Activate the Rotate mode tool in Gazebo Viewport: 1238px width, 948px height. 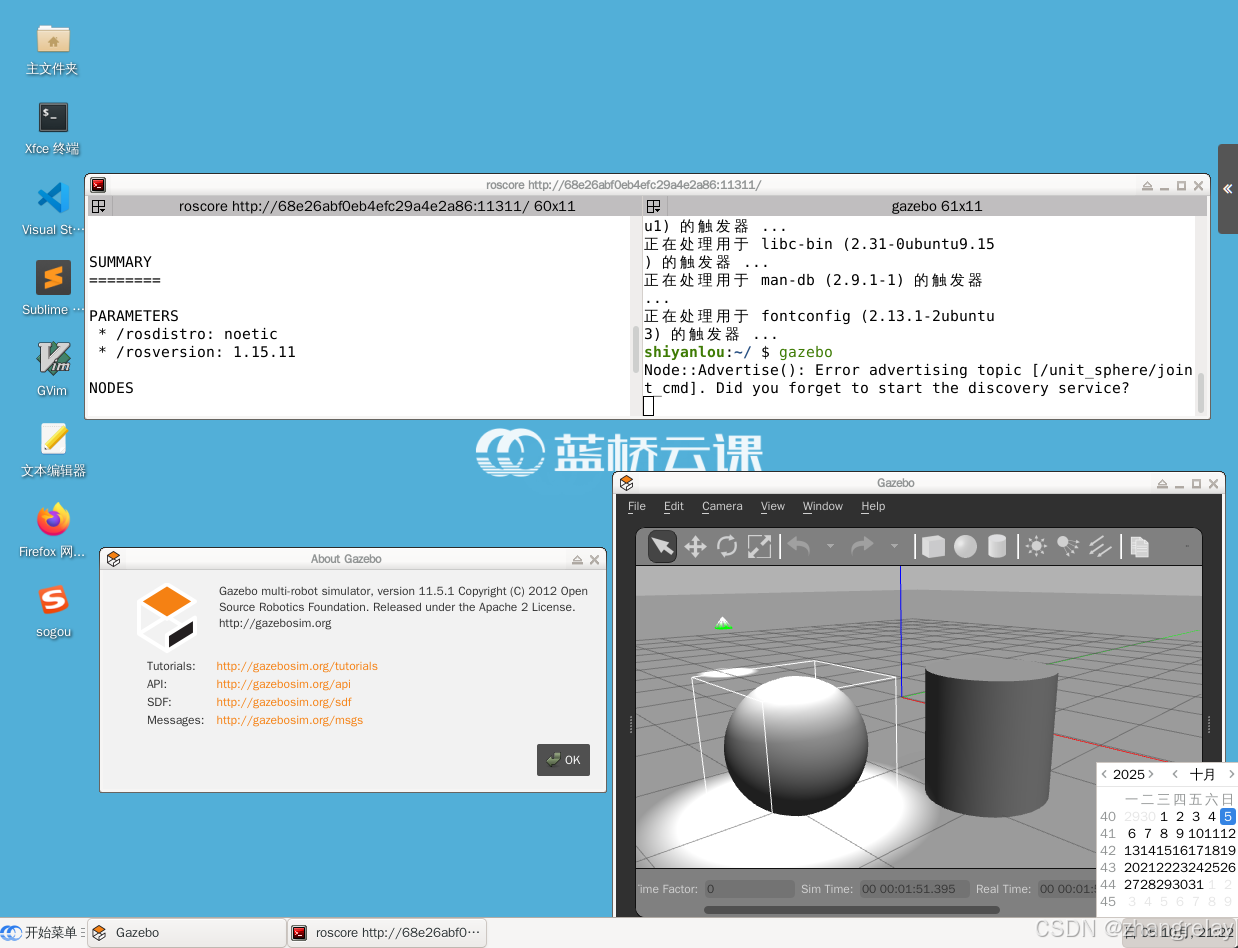727,546
